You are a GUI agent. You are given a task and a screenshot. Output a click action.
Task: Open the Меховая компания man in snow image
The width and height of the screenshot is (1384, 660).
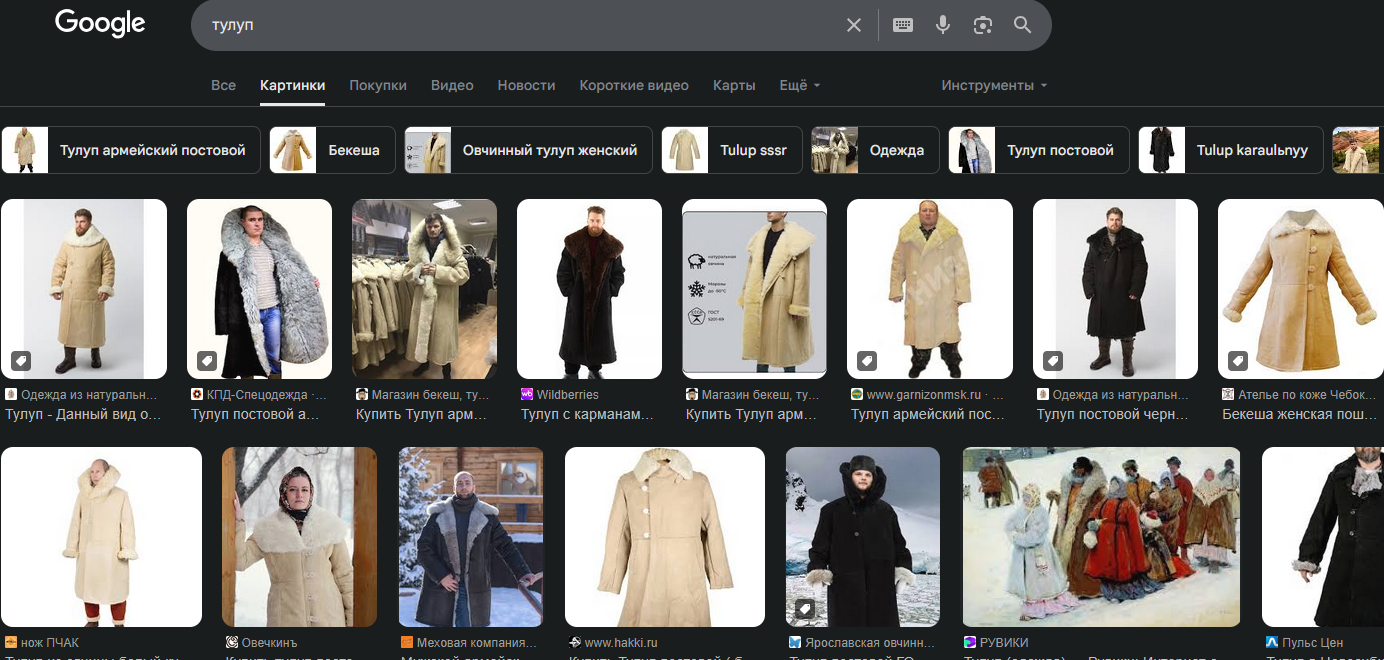click(x=471, y=537)
